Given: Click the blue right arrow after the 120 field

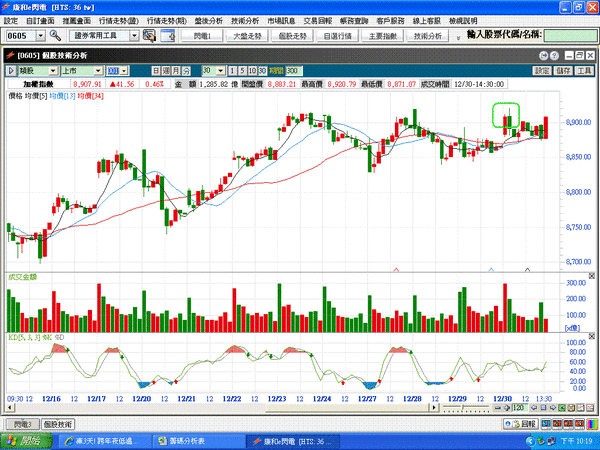Looking at the screenshot, I should click(x=553, y=408).
